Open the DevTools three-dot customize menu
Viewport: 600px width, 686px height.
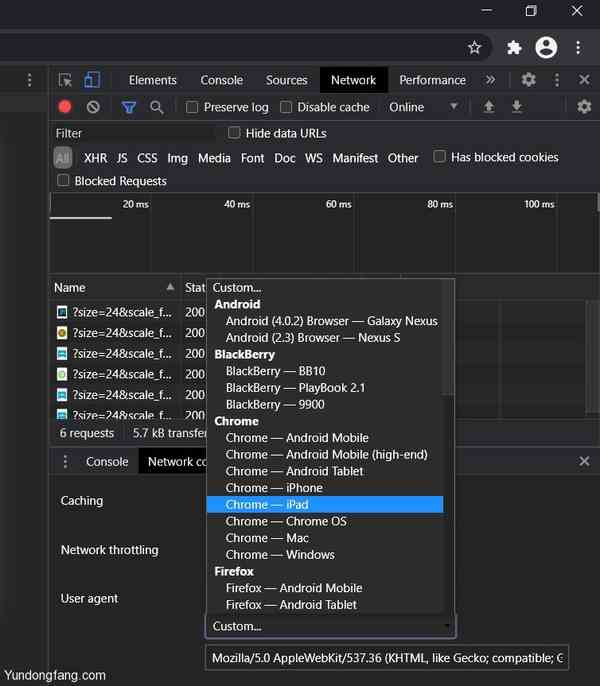557,80
